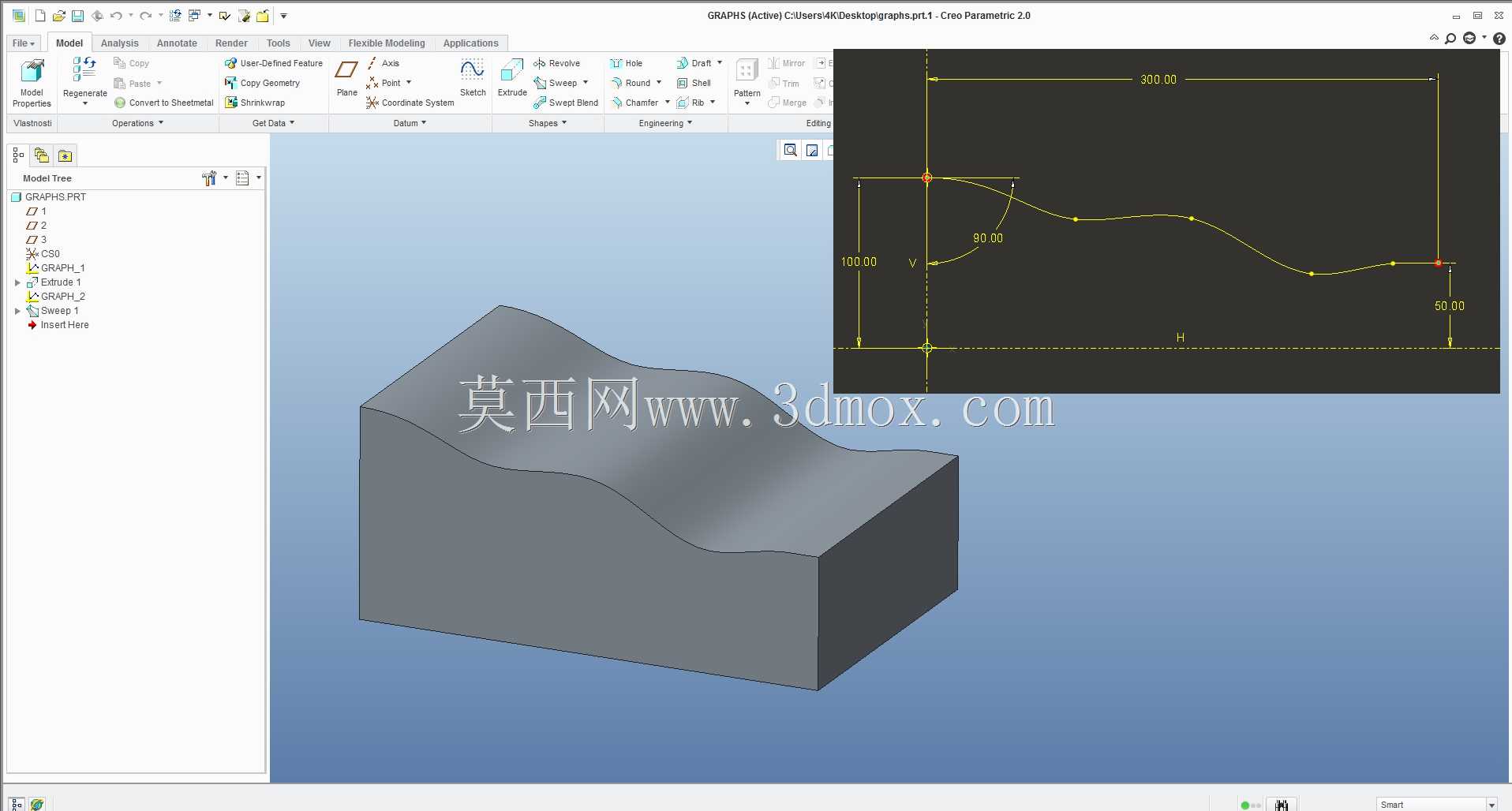Viewport: 1512px width, 811px height.
Task: Select the Rib tool
Action: point(691,103)
